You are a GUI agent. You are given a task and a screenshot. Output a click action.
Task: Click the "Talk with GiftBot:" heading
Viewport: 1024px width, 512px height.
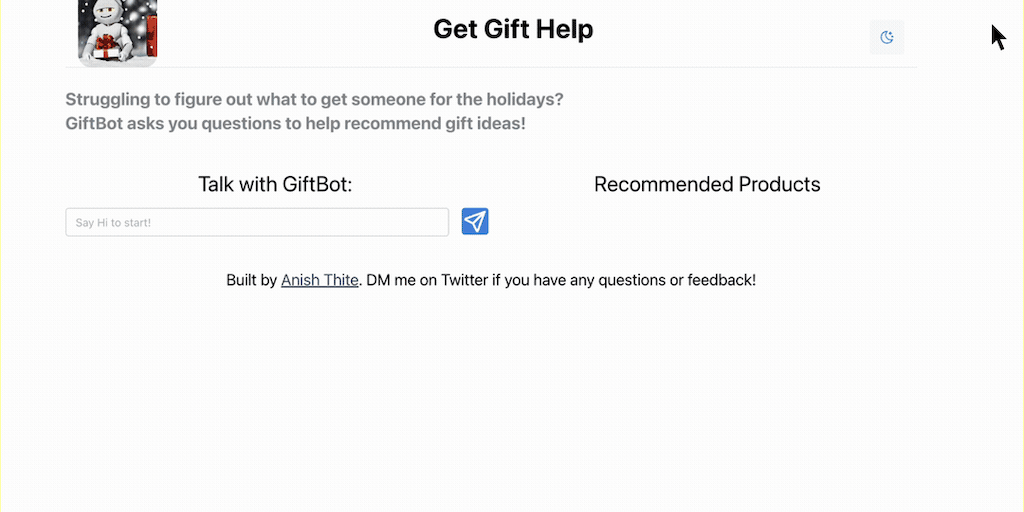[x=275, y=184]
